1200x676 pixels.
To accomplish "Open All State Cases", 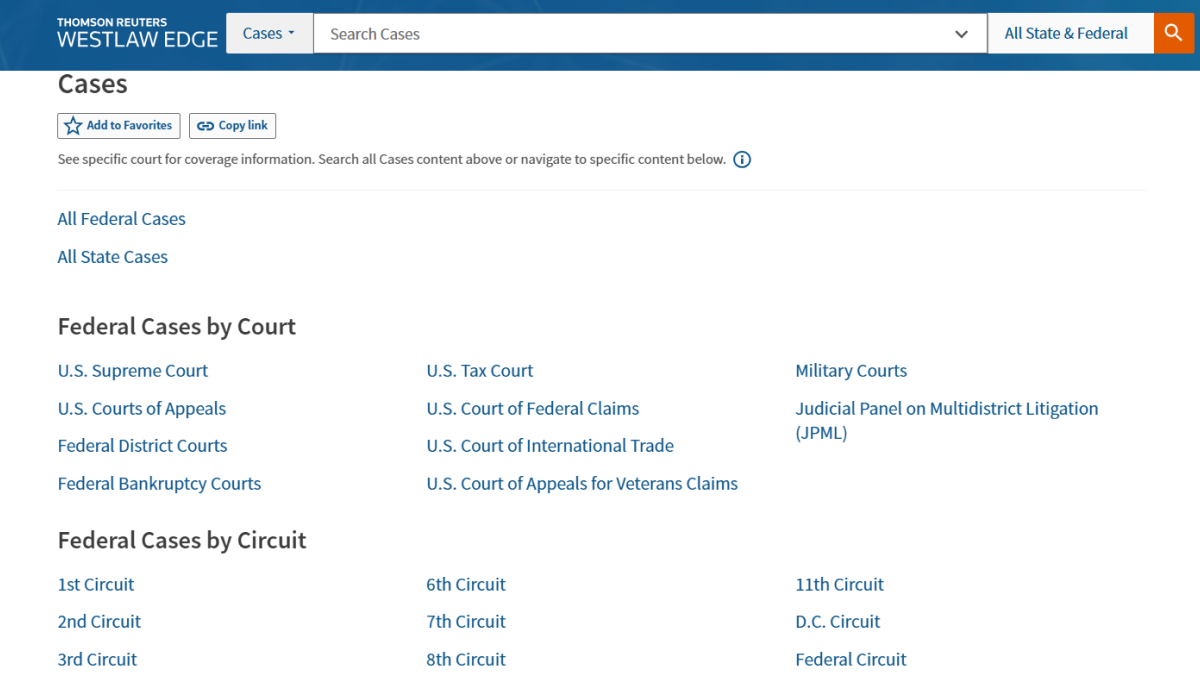I will (113, 257).
